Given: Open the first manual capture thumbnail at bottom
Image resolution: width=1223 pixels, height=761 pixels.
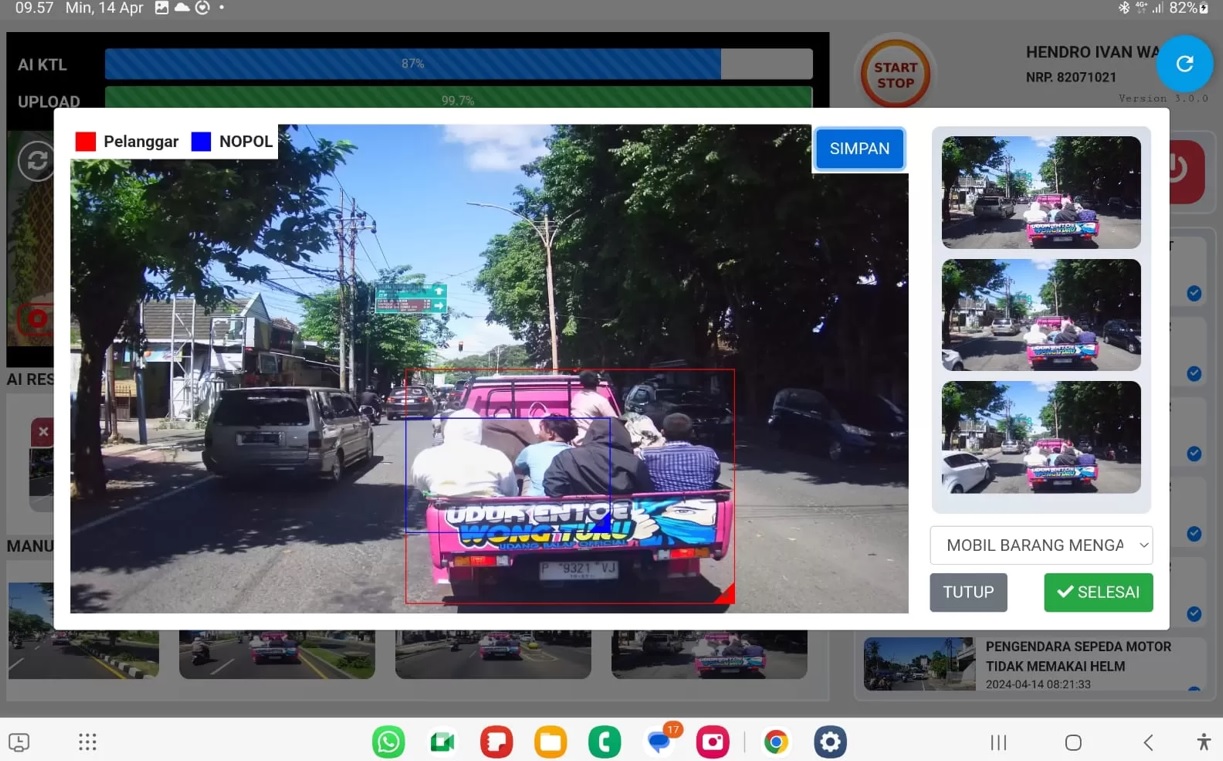Looking at the screenshot, I should click(x=83, y=631).
